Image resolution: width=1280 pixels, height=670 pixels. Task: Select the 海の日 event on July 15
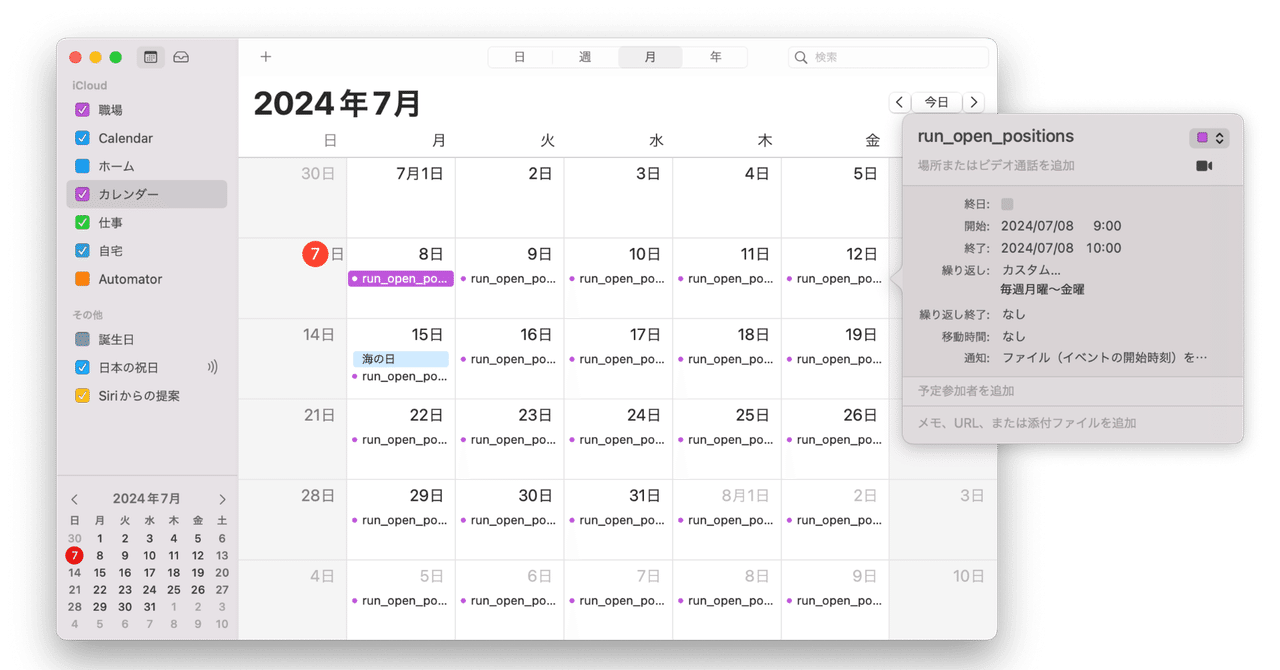pyautogui.click(x=400, y=358)
